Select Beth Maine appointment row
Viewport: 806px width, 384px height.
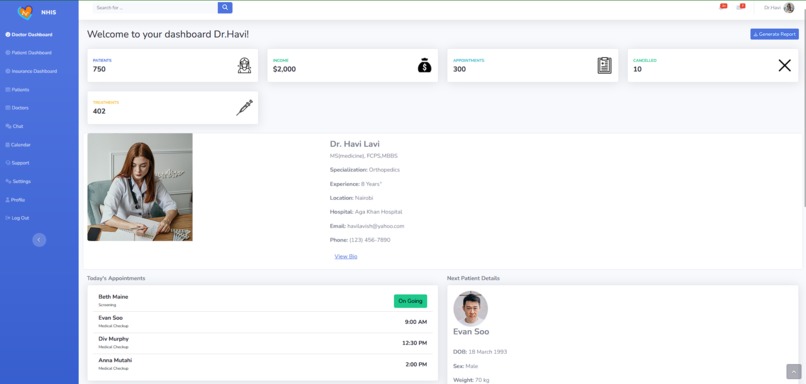[x=262, y=301]
